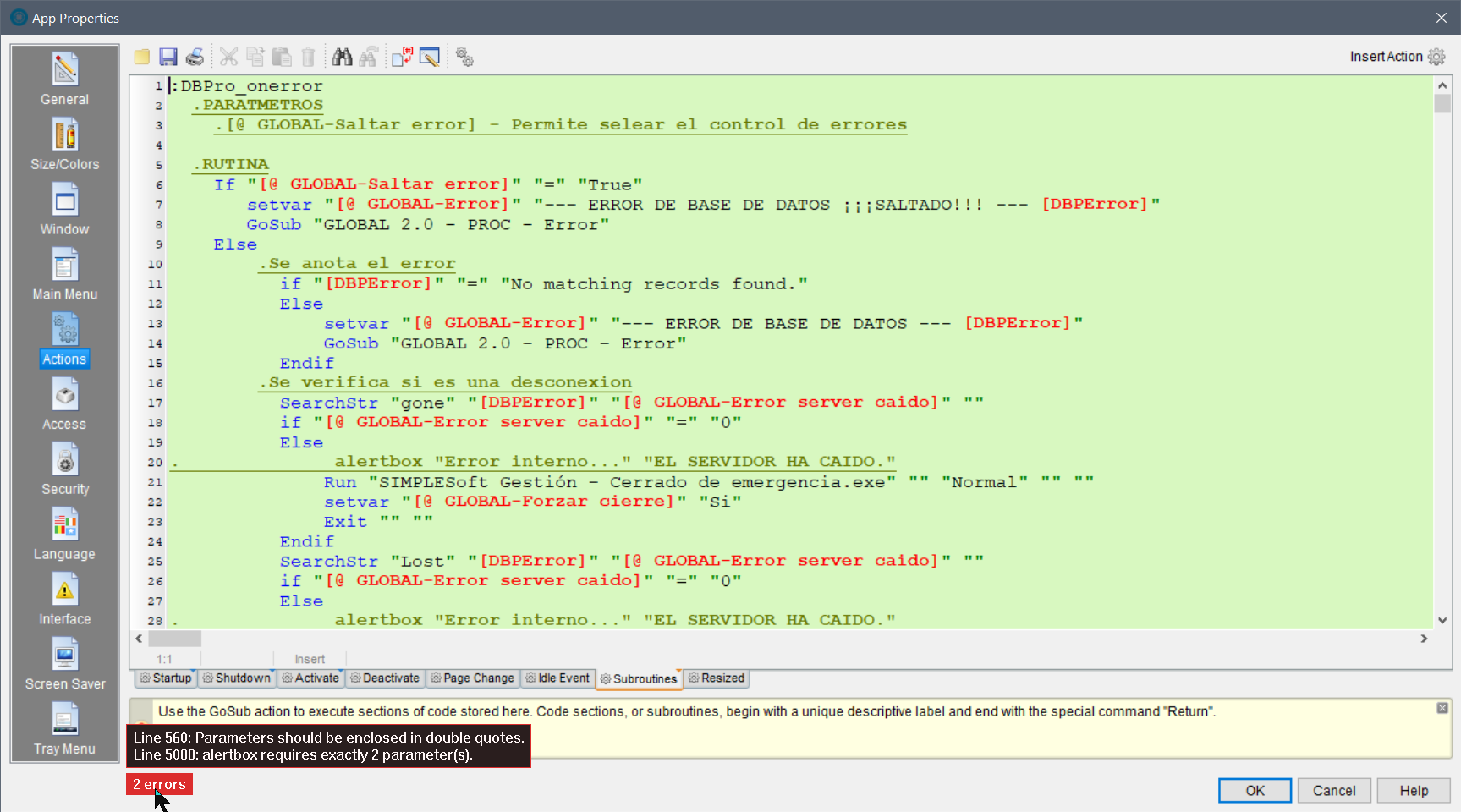
Task: Click the cut scissors icon
Action: tap(228, 57)
